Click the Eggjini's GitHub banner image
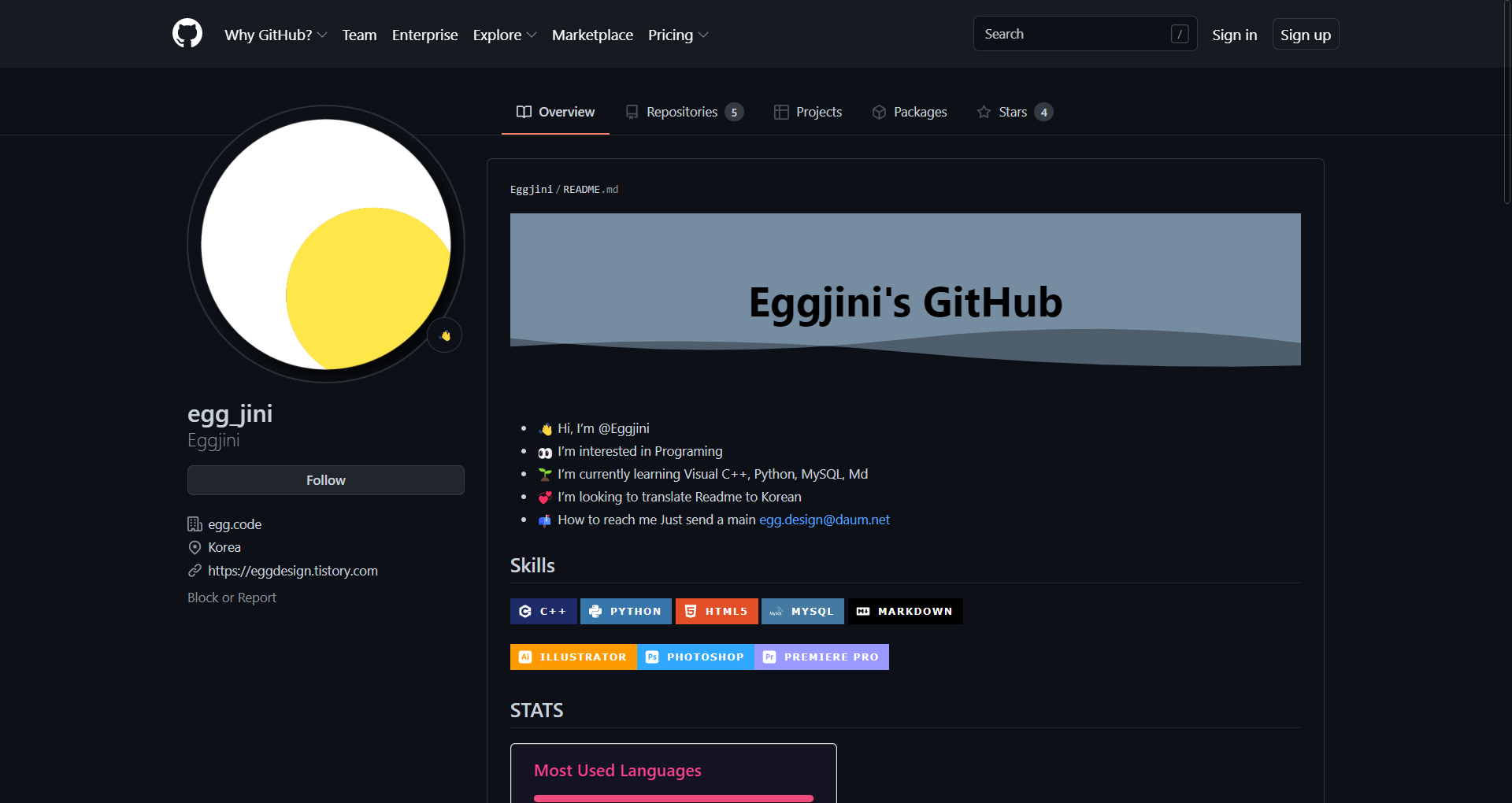The image size is (1512, 803). coord(906,290)
